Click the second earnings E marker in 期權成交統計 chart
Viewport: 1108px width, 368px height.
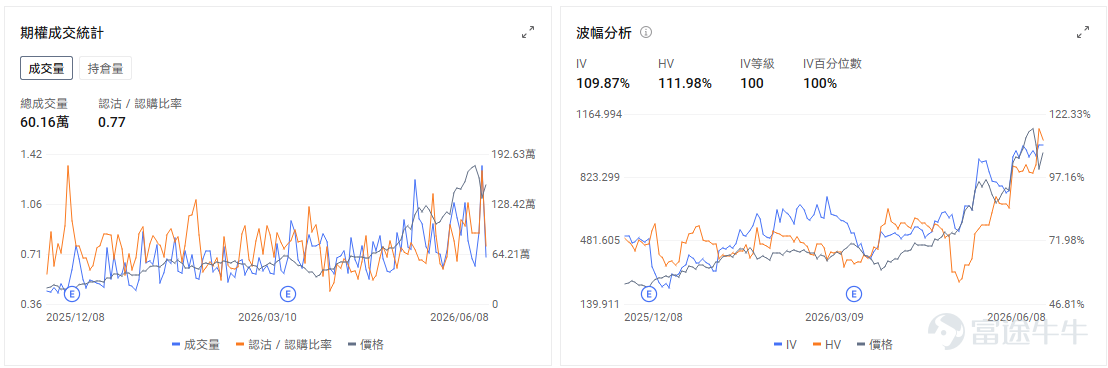288,294
